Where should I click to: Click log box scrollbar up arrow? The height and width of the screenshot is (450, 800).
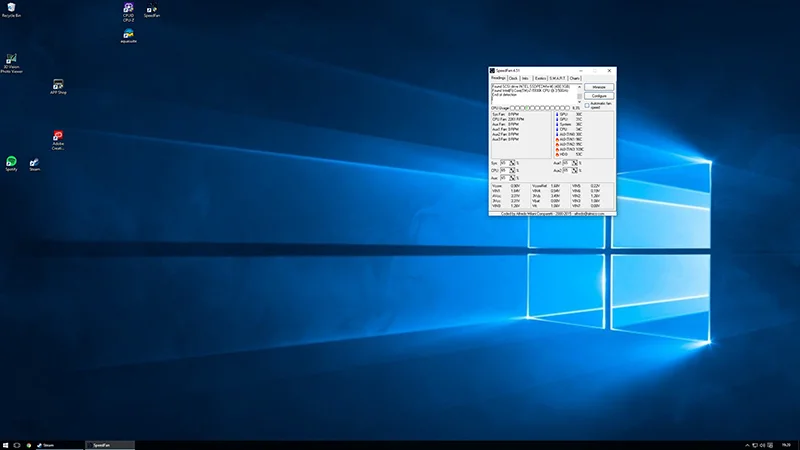click(x=580, y=87)
